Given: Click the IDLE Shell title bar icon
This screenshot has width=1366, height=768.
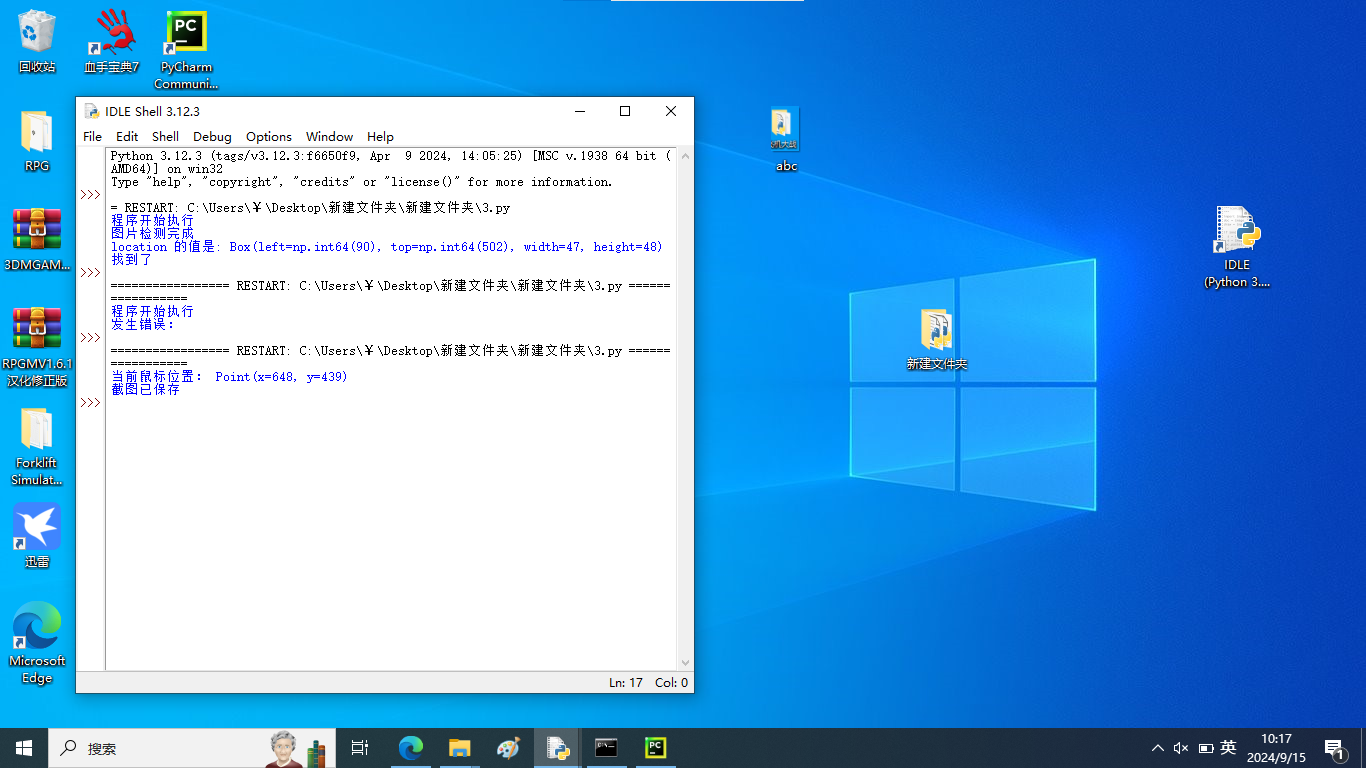Looking at the screenshot, I should 92,111.
